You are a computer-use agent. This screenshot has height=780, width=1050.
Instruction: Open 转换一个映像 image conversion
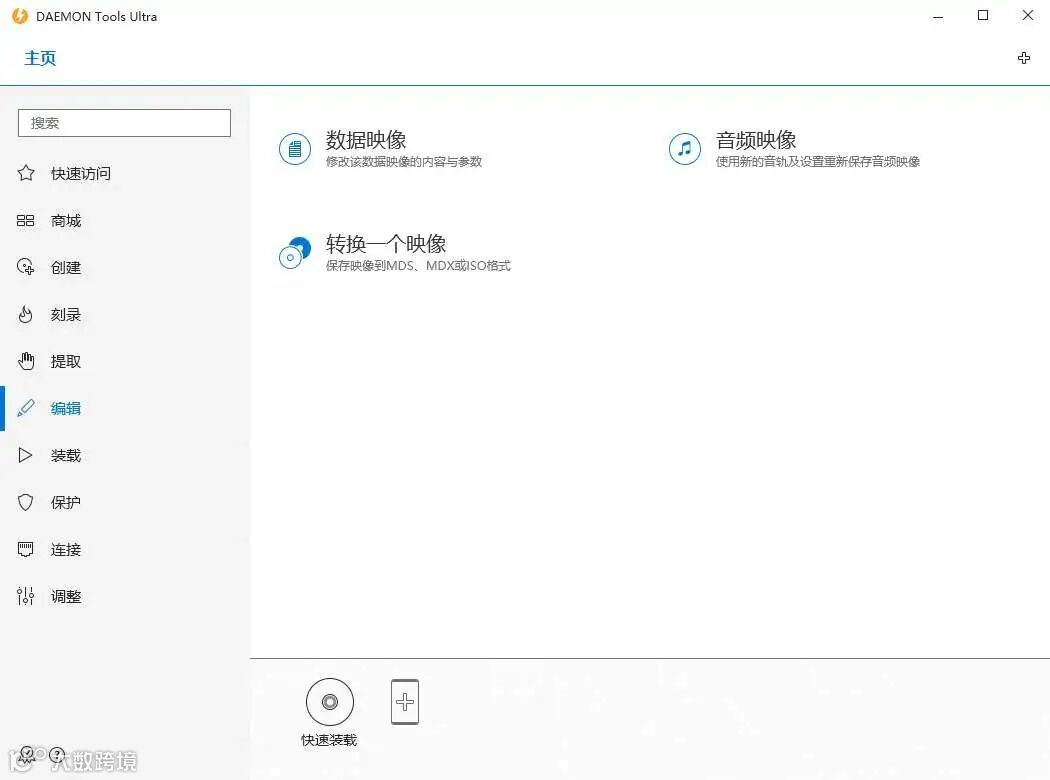(394, 252)
